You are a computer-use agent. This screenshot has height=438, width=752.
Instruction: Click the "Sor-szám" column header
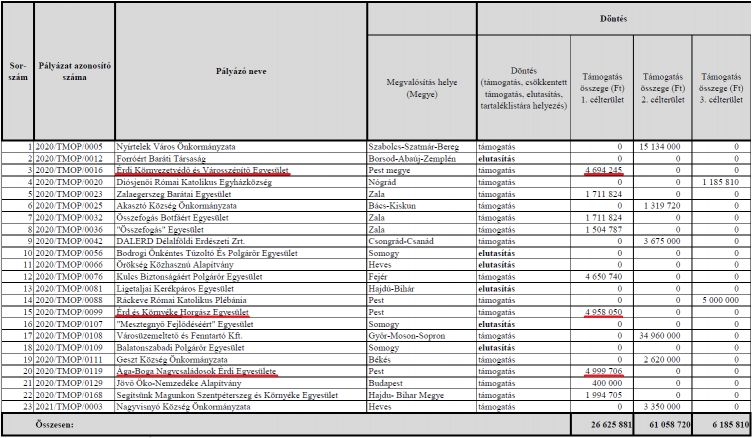(x=16, y=73)
